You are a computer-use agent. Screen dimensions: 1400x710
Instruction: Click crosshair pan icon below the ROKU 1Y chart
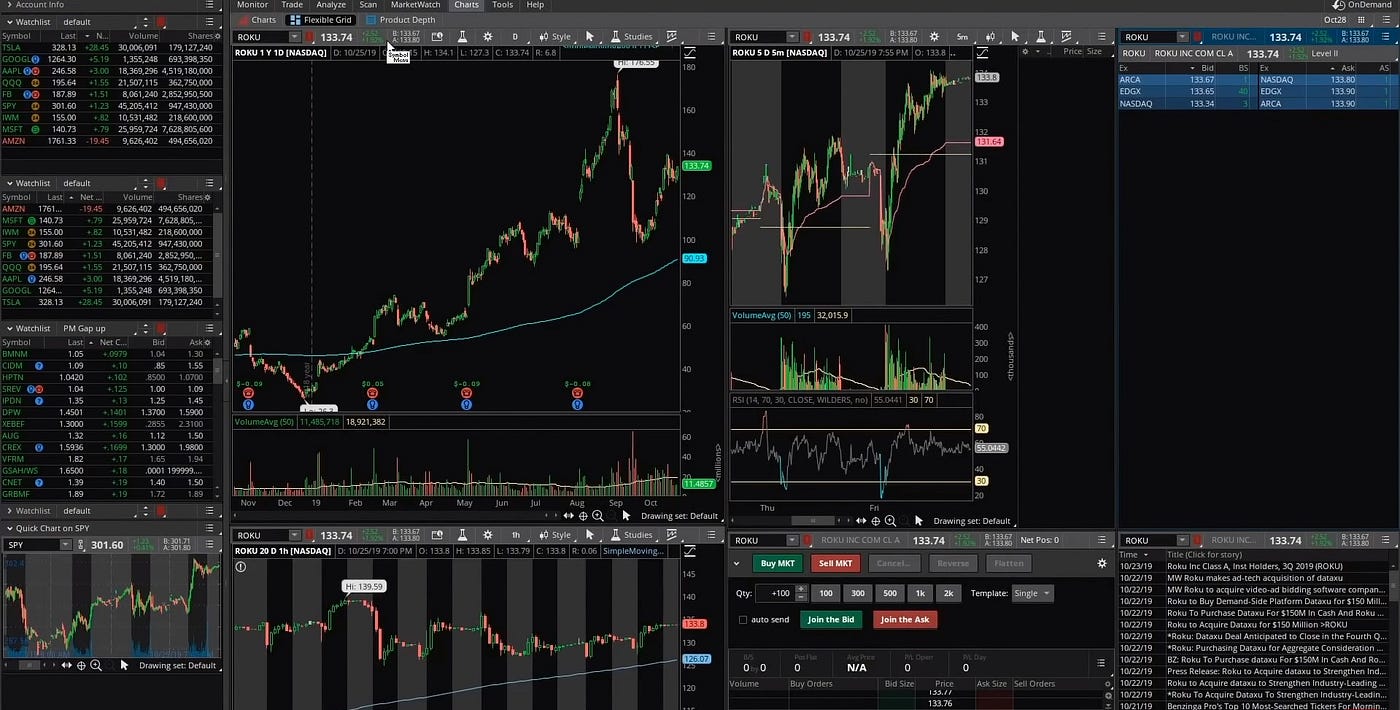[x=583, y=515]
